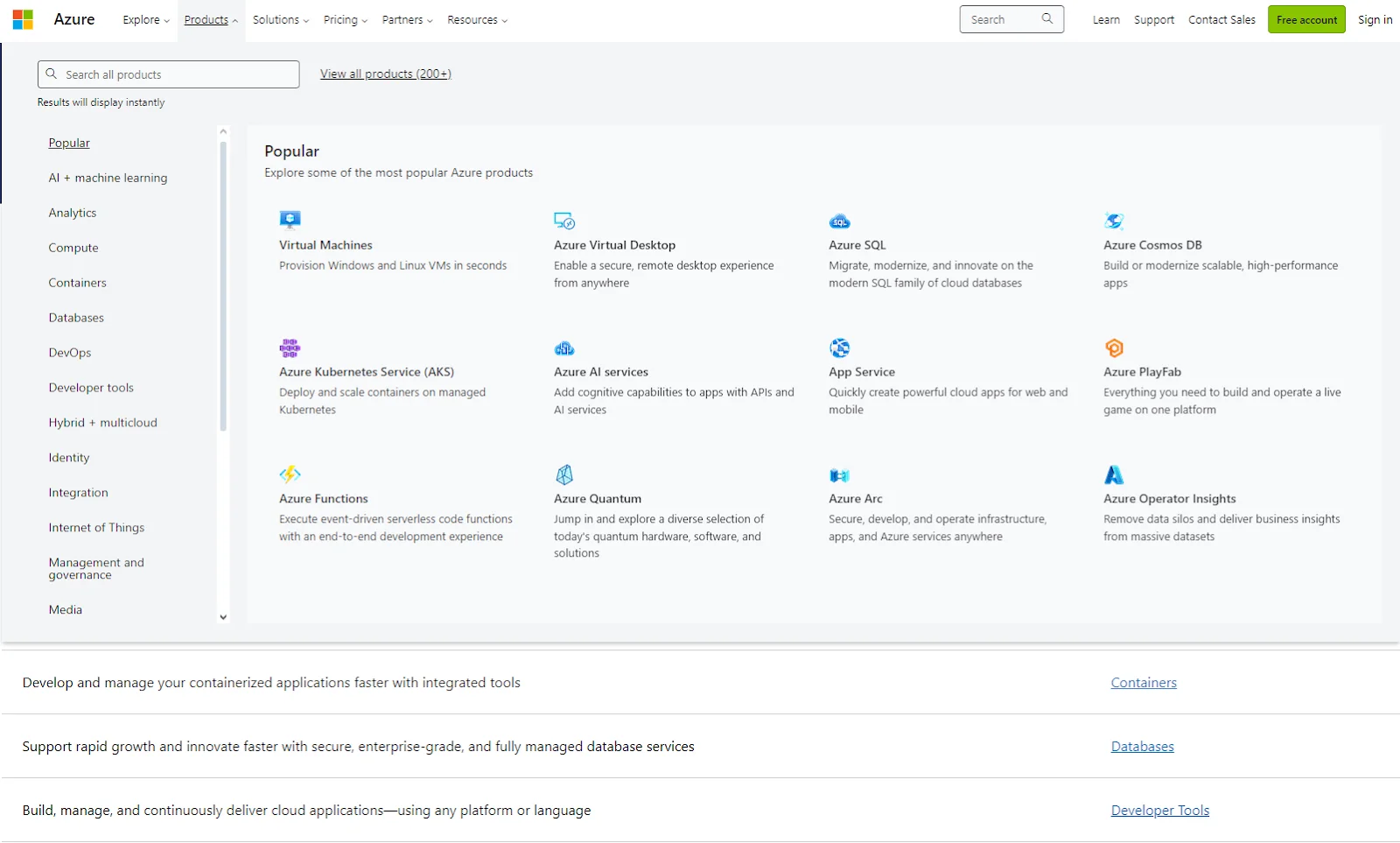Viewport: 1400px width, 843px height.
Task: Click the Azure Functions lightning icon
Action: [290, 474]
